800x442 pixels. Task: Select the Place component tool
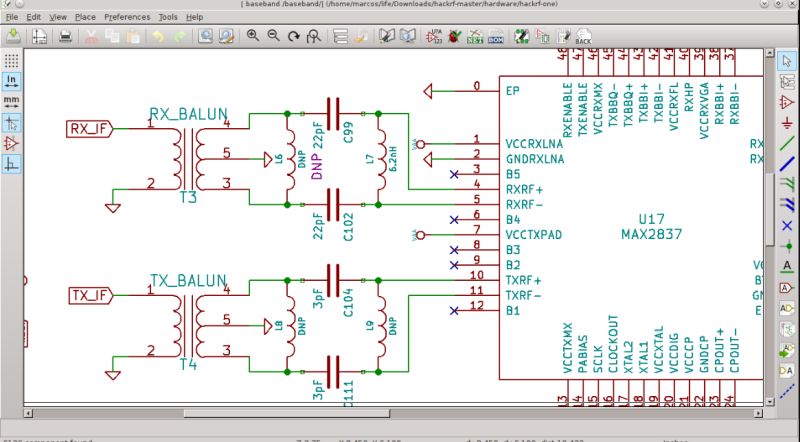tap(787, 102)
